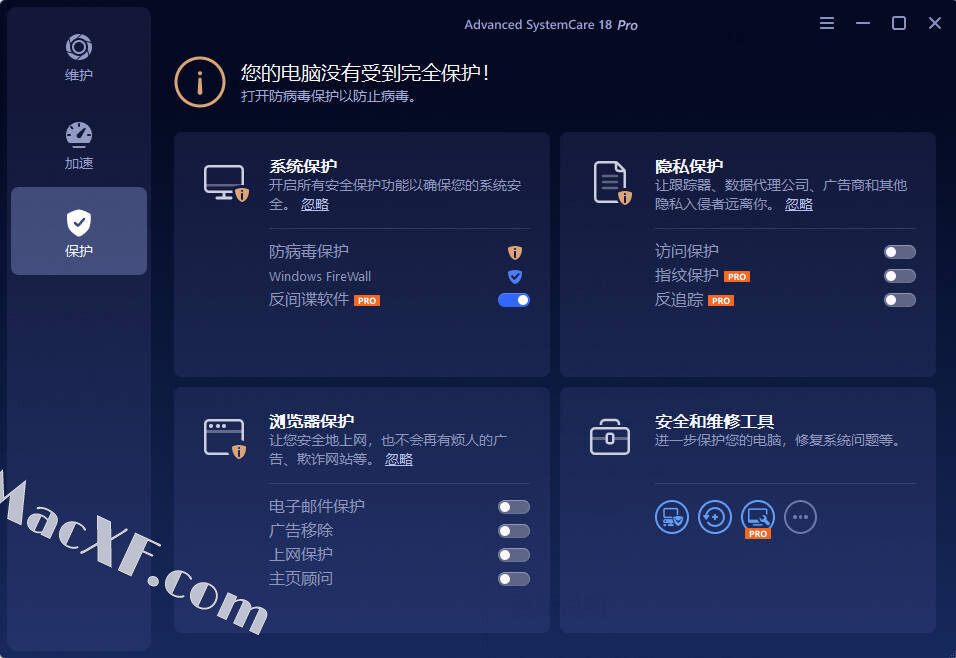
Task: Click the 隐私保护 heading
Action: [689, 166]
